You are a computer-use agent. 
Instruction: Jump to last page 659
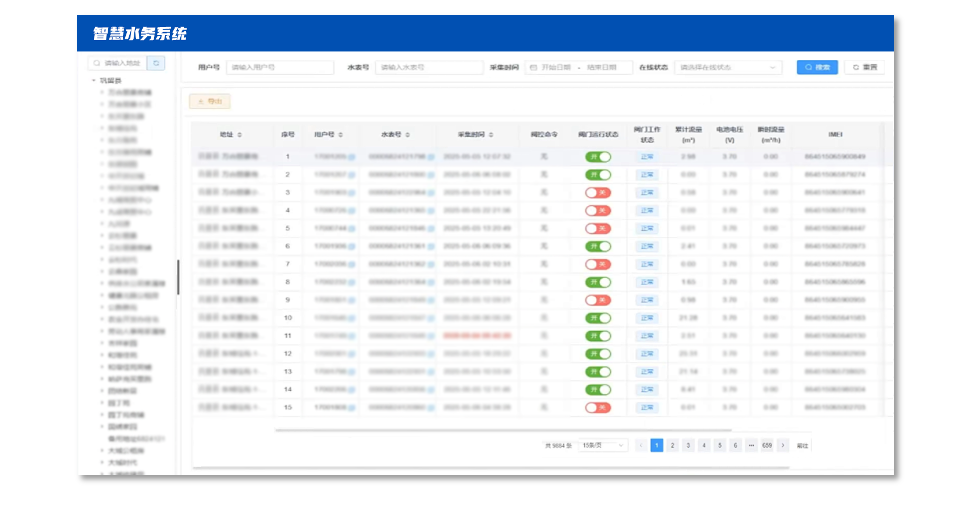[x=767, y=445]
